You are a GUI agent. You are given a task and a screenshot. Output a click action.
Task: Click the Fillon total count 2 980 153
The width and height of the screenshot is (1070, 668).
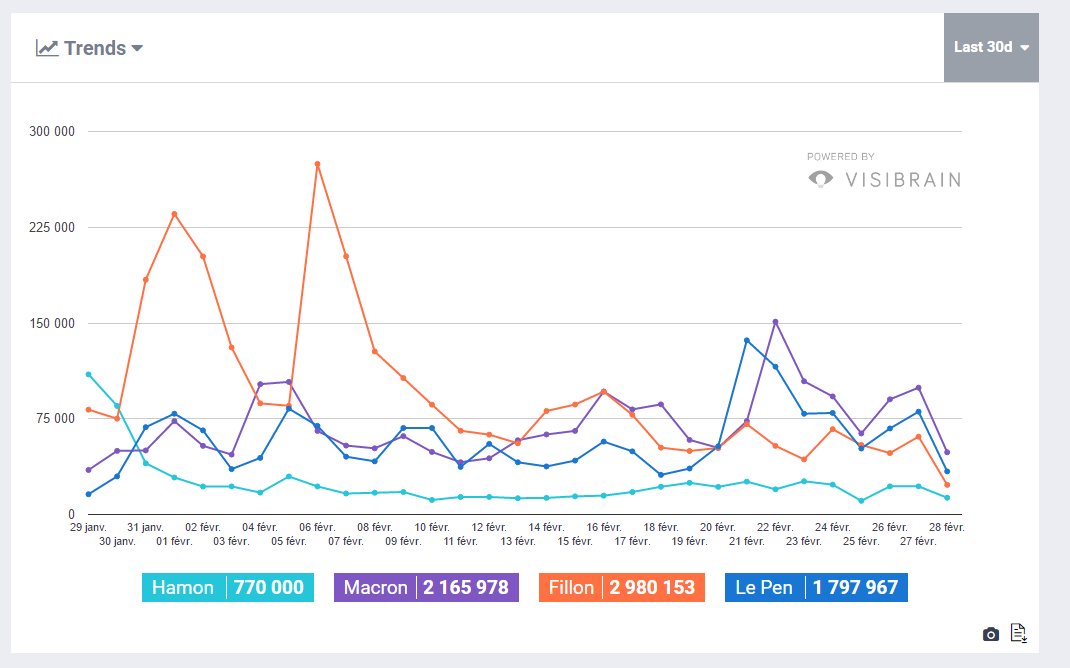click(x=652, y=587)
